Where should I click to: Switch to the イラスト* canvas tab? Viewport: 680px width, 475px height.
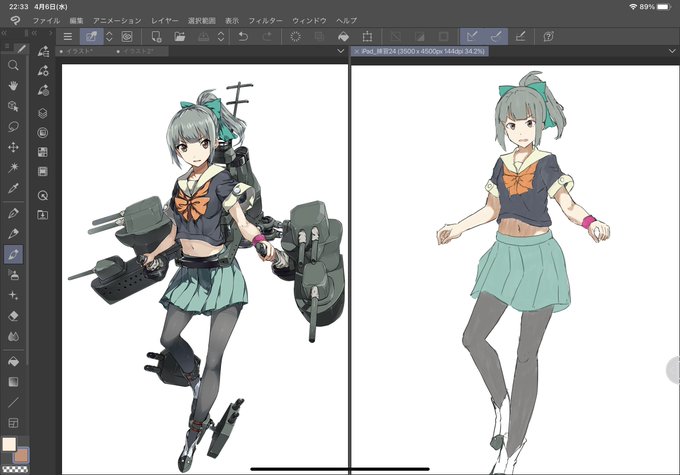[x=77, y=51]
